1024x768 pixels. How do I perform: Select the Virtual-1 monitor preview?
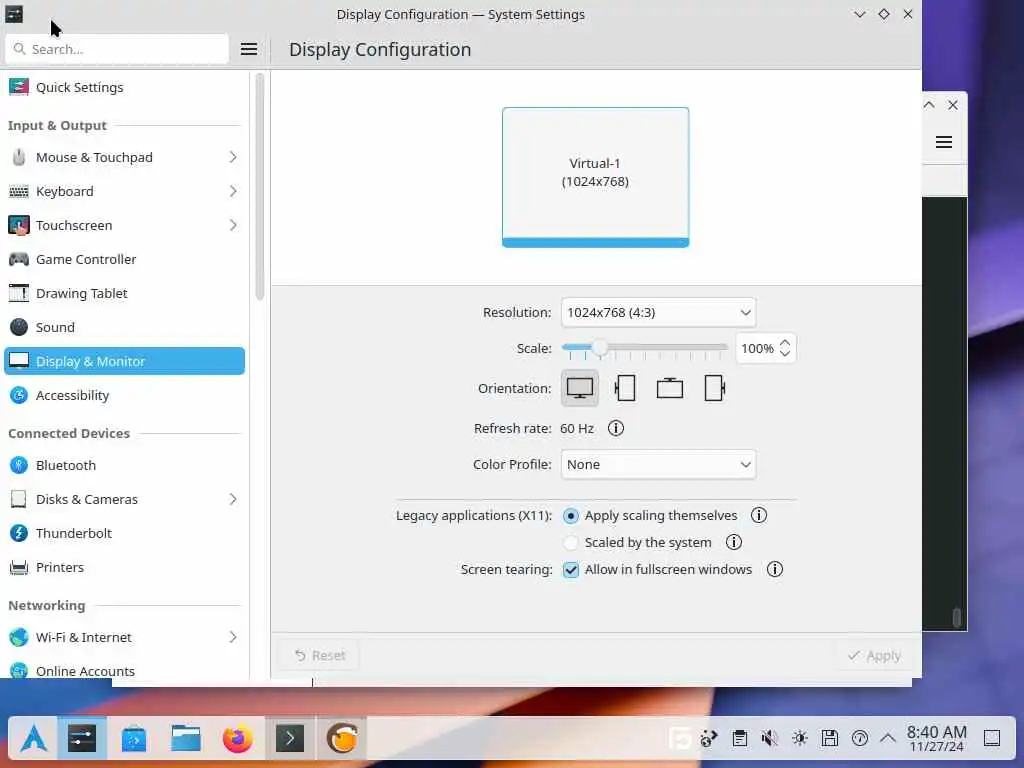tap(595, 177)
